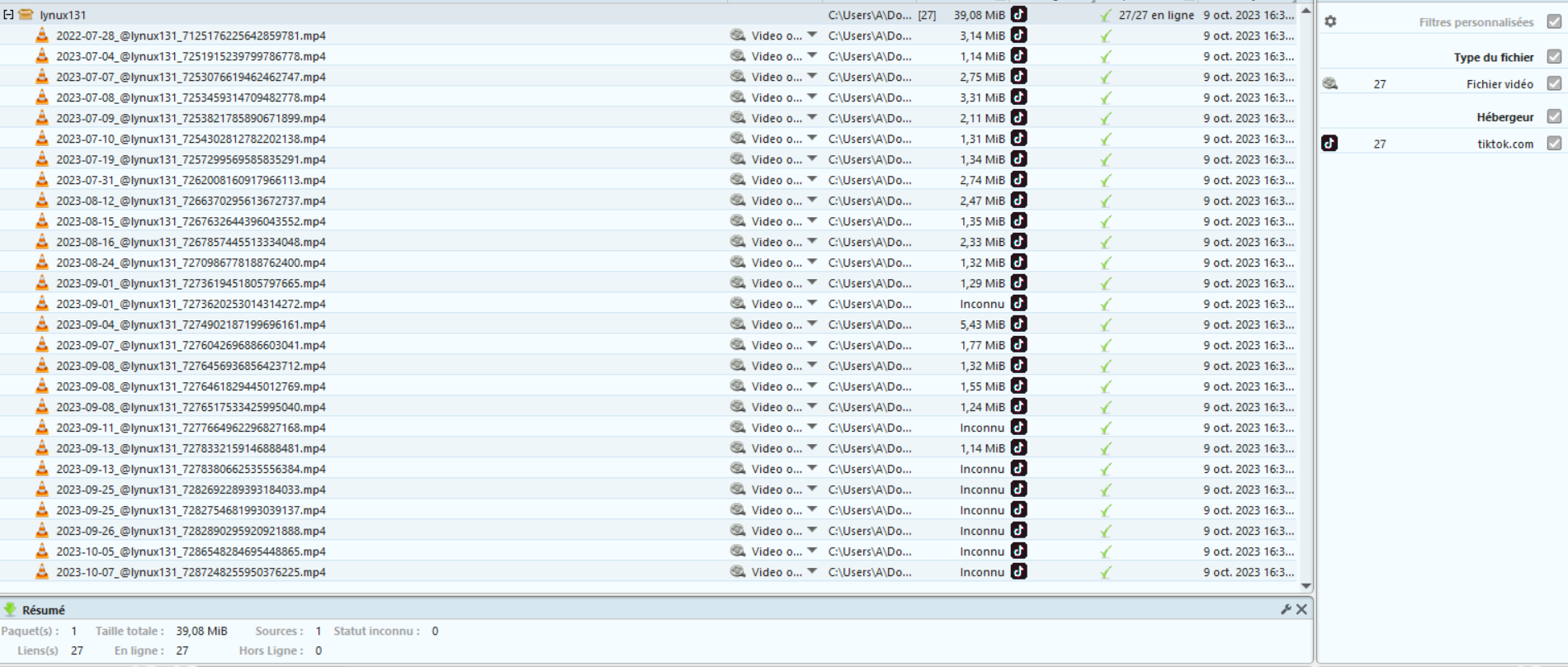Click the green check mark in the 2023-09-11 row

coord(1106,428)
